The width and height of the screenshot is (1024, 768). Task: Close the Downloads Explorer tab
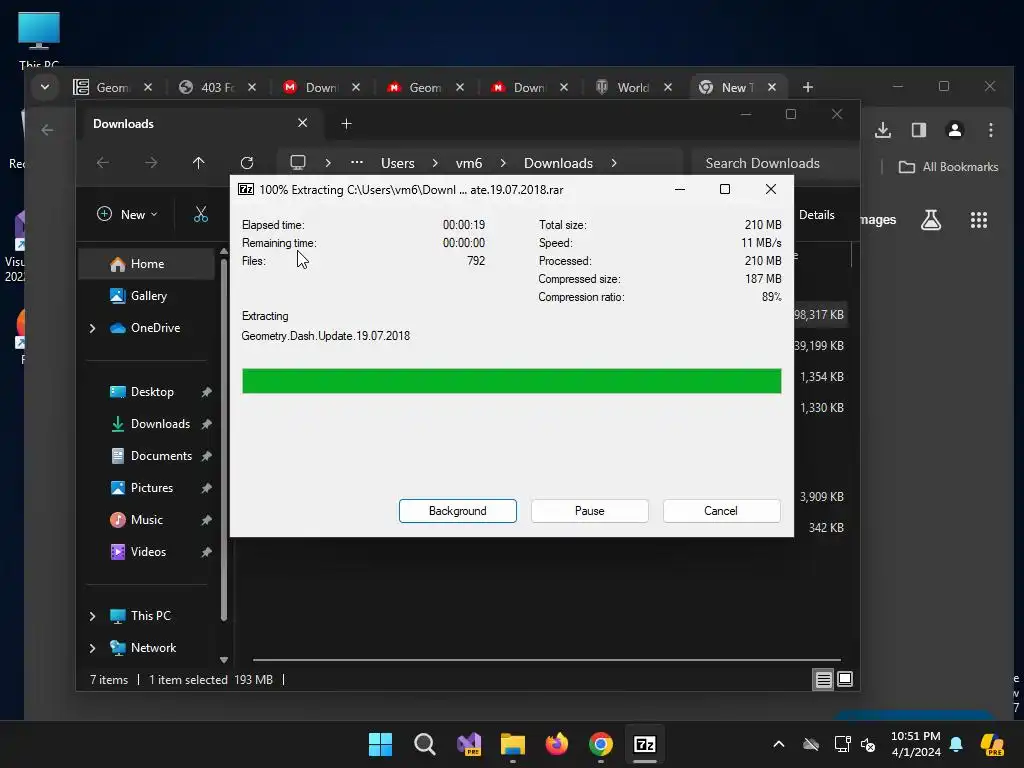tap(302, 123)
